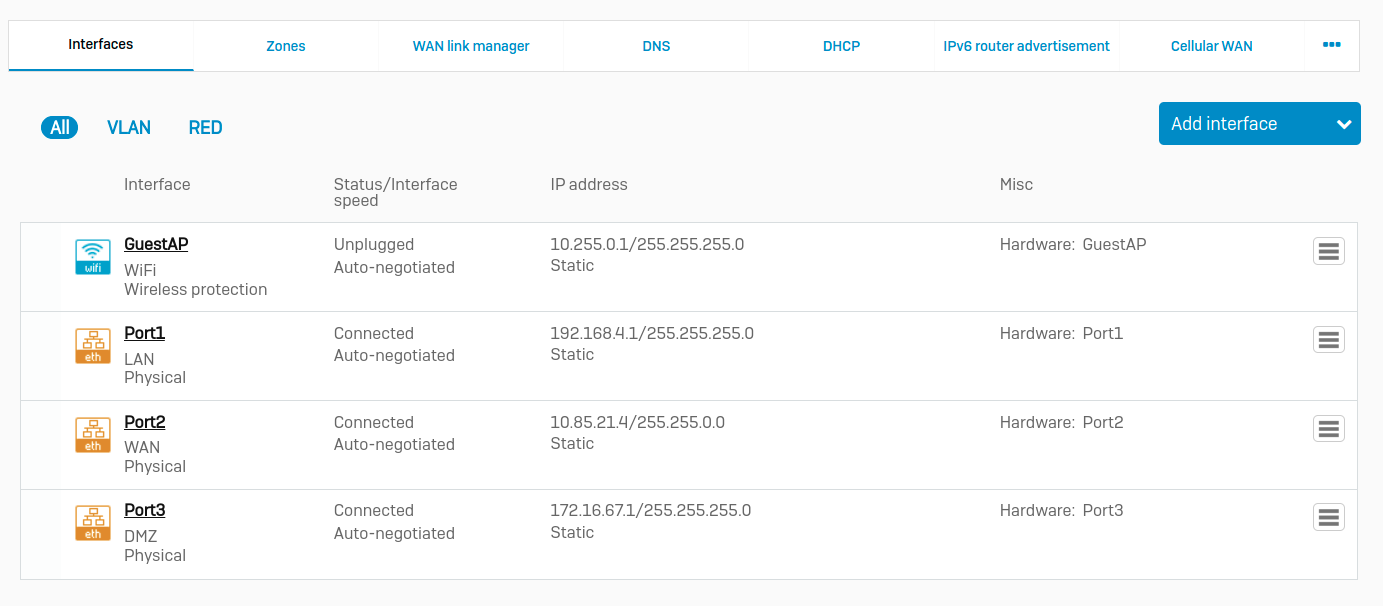Open the hamburger menu for Port1
Screen dimensions: 1383x606
point(1328,340)
